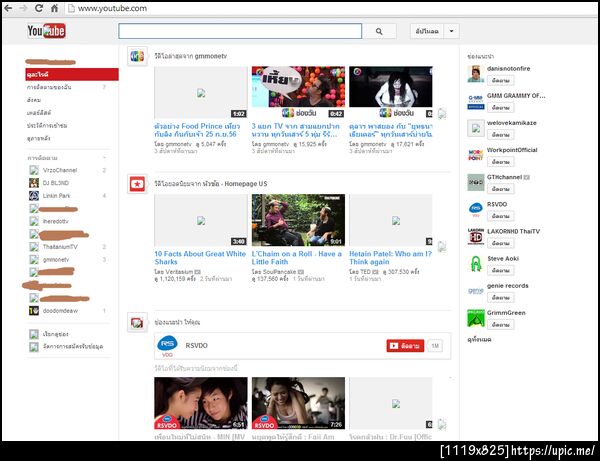Click Linkin Park channel avatar
This screenshot has width=600, height=461.
[34, 196]
